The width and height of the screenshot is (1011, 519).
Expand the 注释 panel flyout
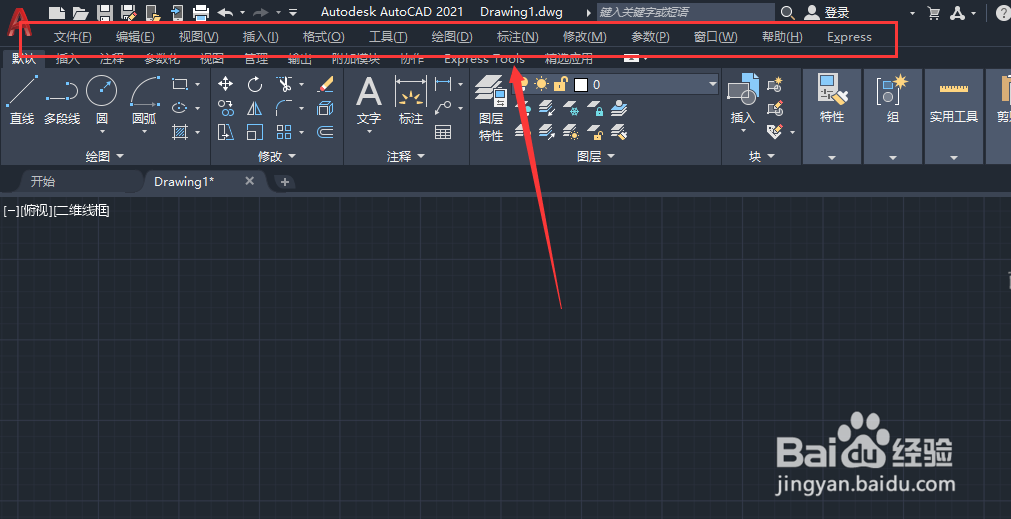pos(406,156)
